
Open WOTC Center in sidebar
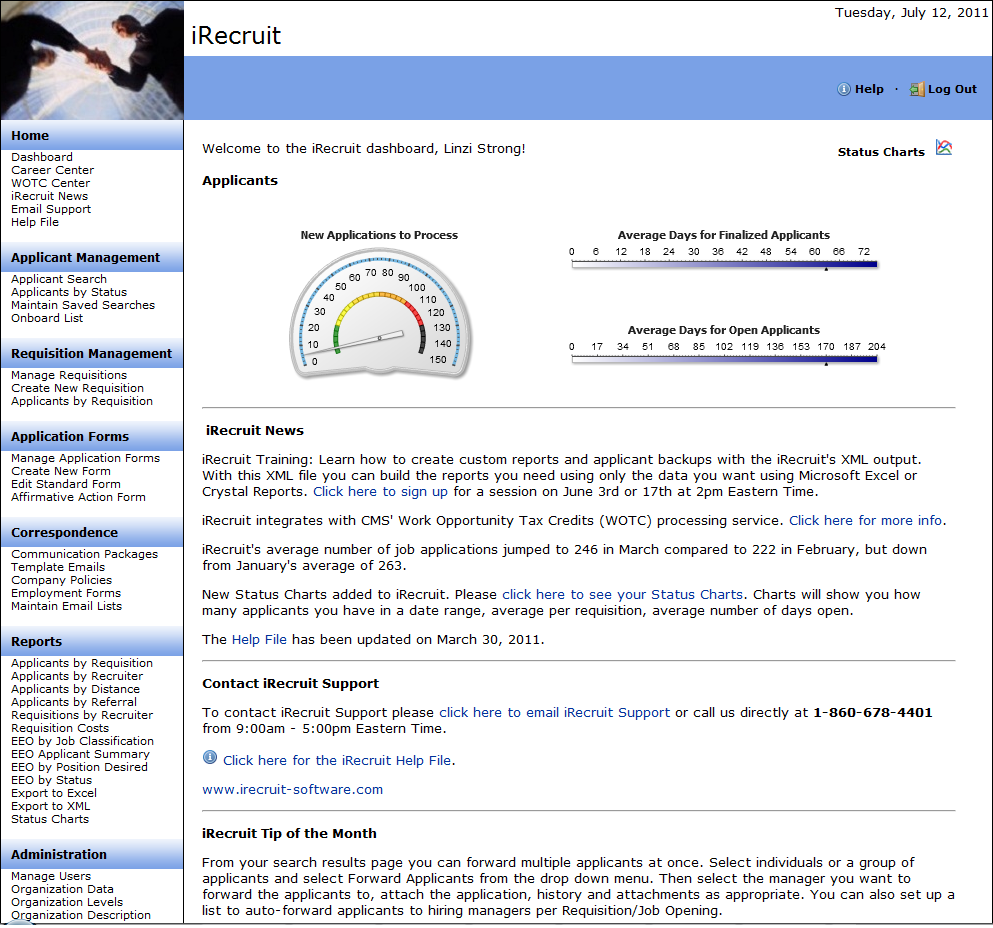[x=51, y=183]
